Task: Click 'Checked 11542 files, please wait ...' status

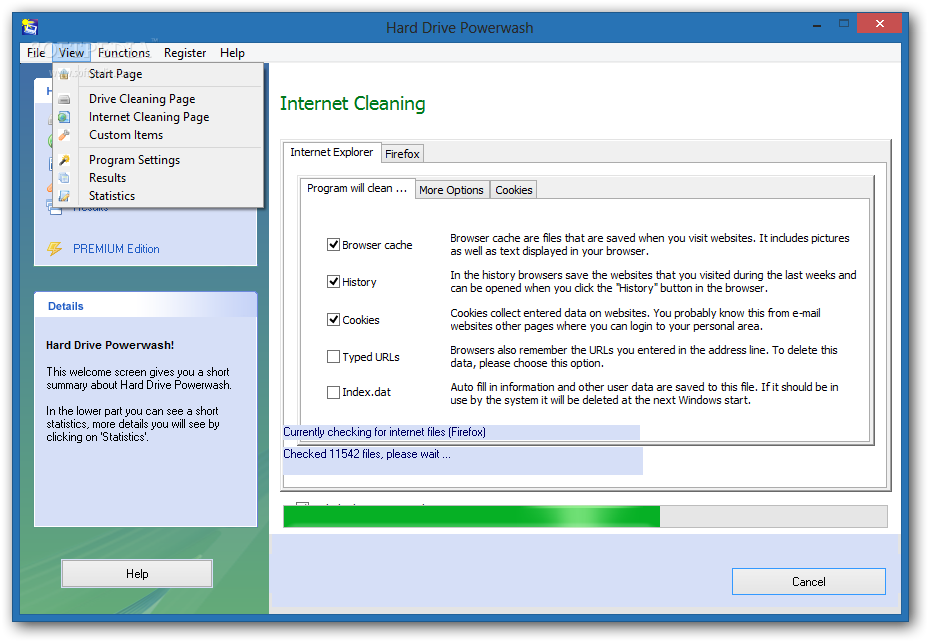Action: point(367,454)
